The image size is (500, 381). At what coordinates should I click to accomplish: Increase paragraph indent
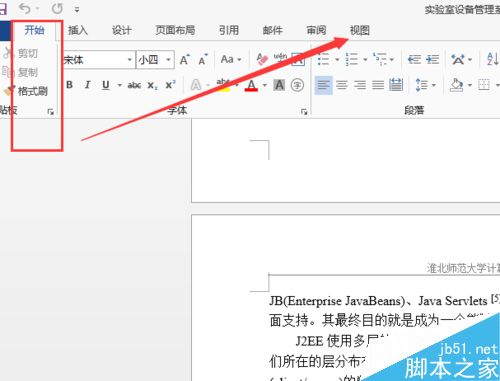[432, 60]
